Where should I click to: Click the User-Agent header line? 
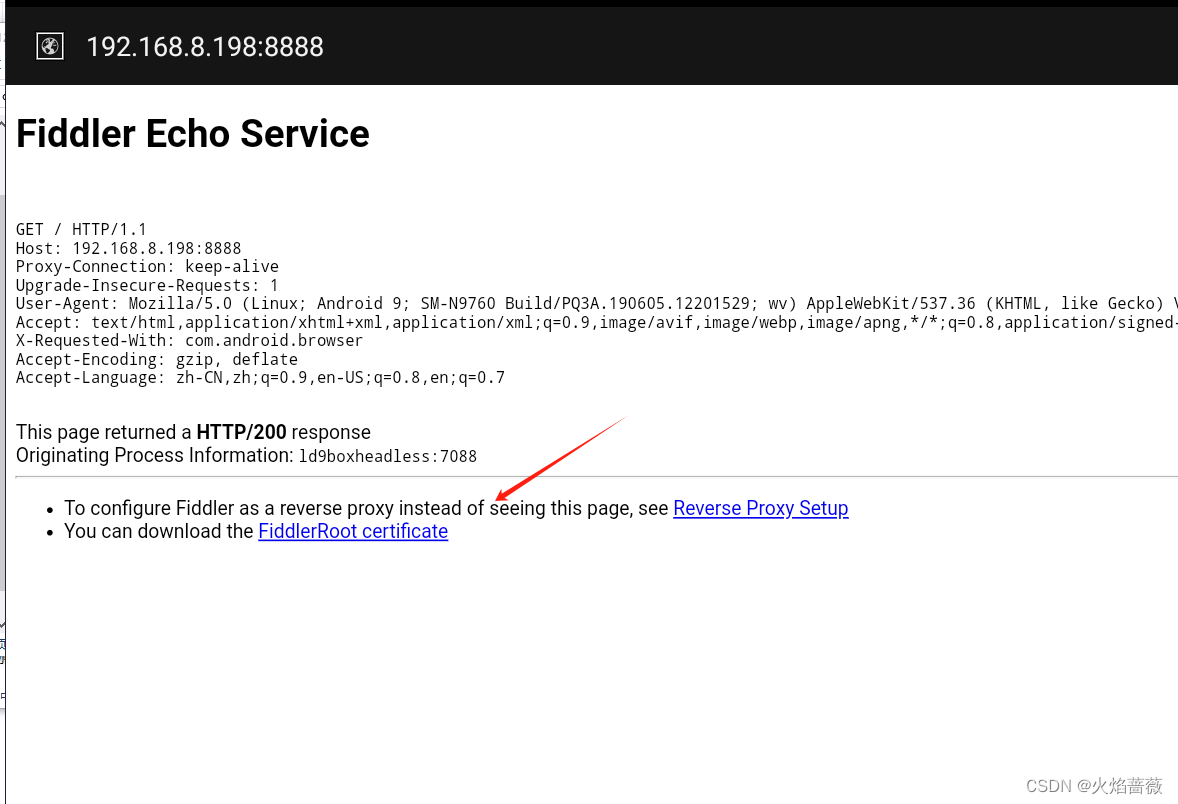pyautogui.click(x=597, y=304)
